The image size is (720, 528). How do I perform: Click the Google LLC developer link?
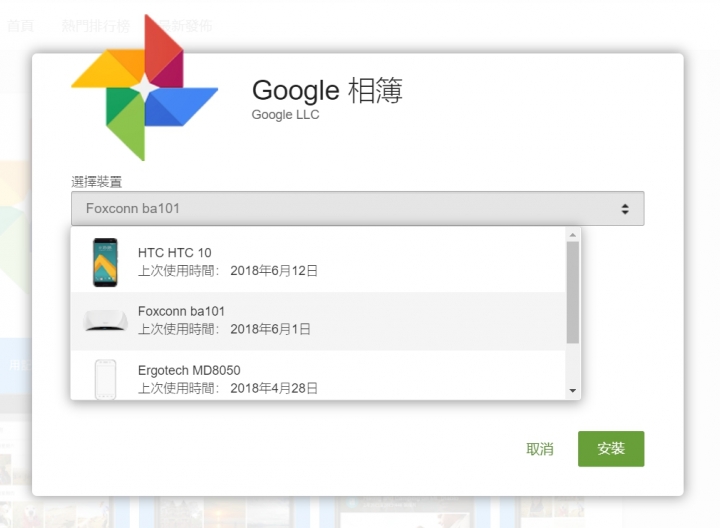click(285, 115)
